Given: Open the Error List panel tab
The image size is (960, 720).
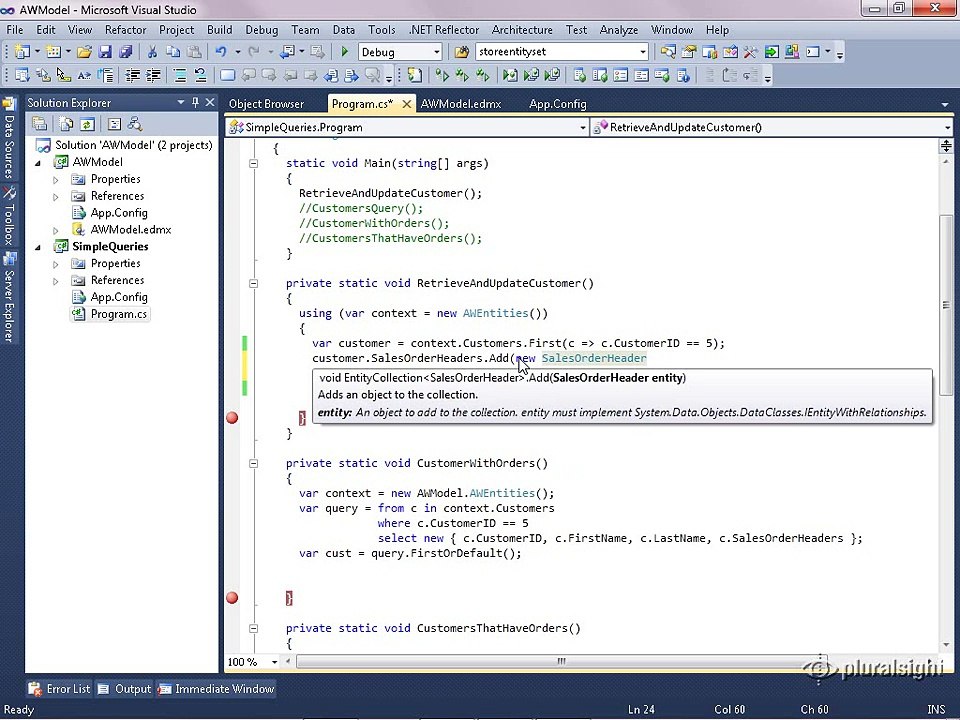Looking at the screenshot, I should pos(60,689).
